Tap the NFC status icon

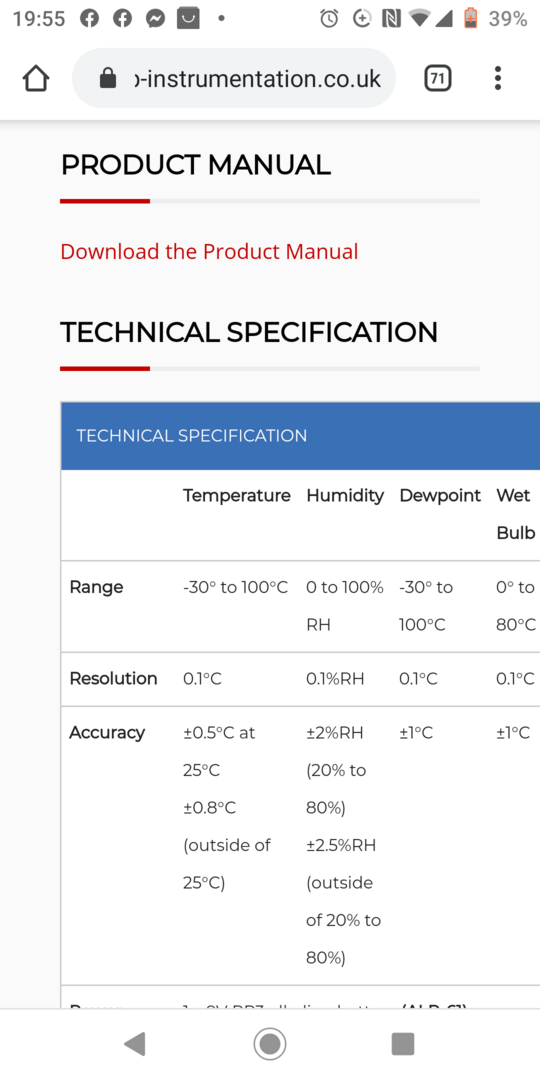[392, 19]
